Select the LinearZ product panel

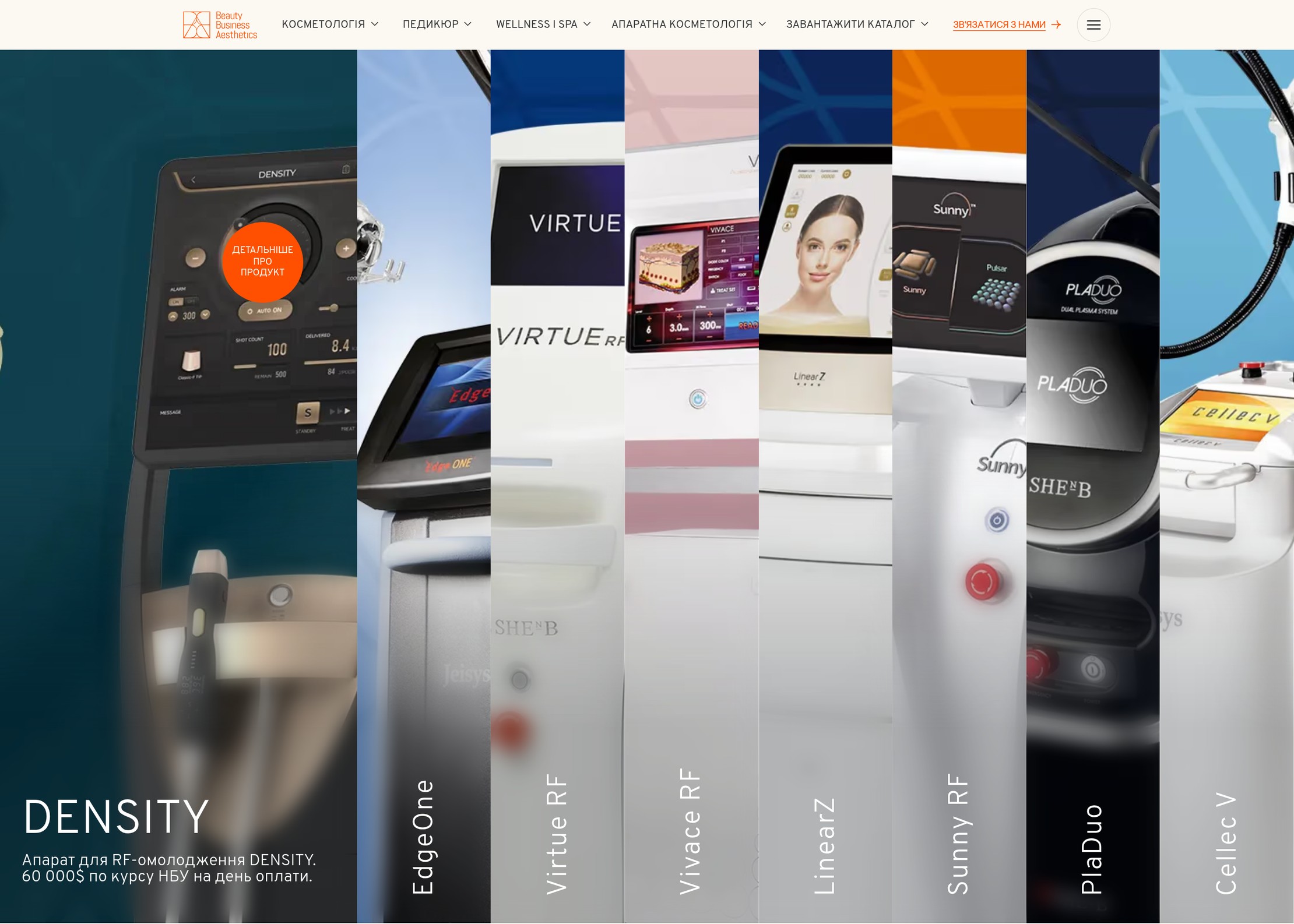click(825, 486)
